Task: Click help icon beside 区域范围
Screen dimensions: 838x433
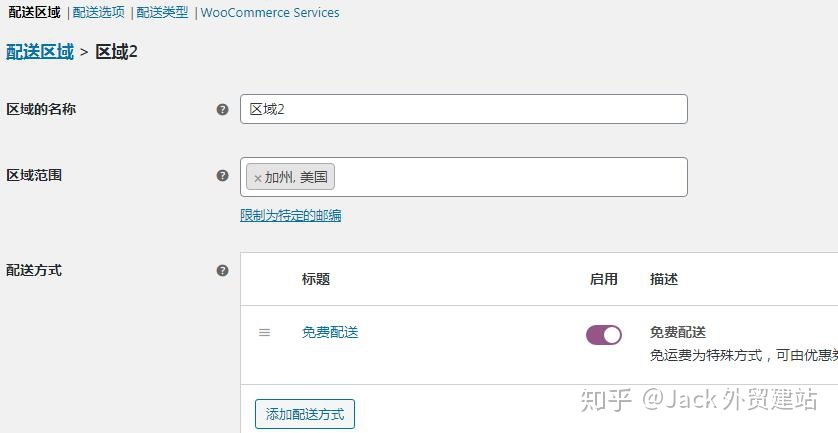Action: 222,176
